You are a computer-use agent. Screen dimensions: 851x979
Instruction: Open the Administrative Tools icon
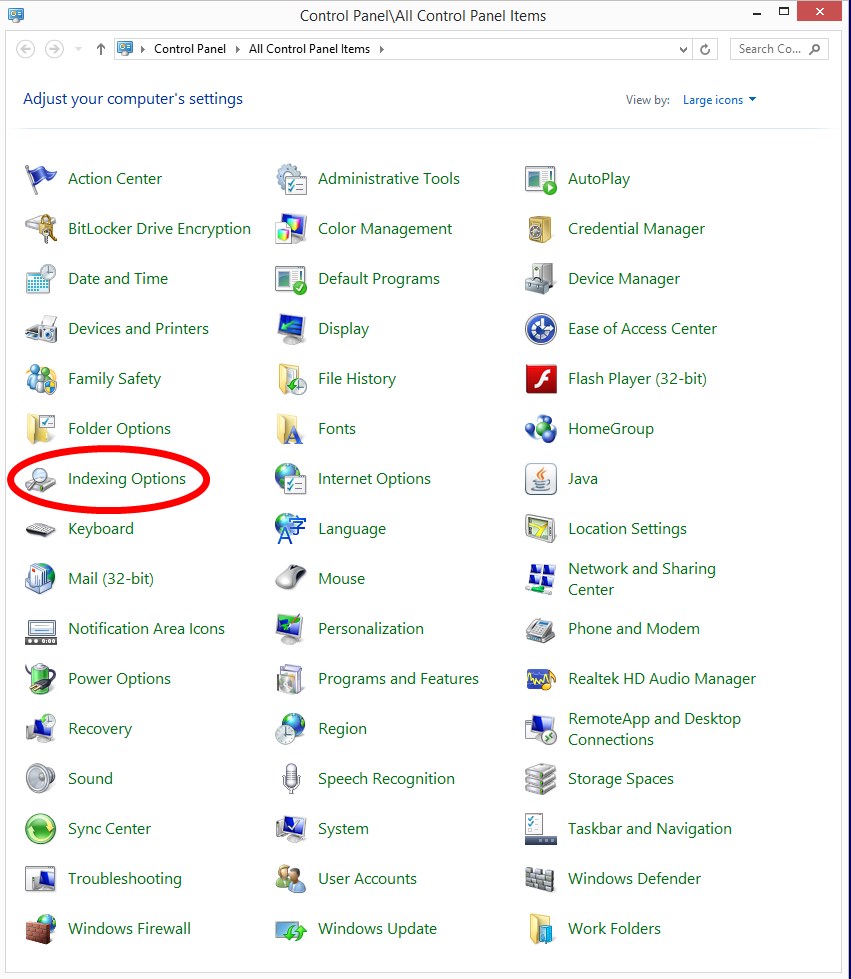[x=291, y=179]
